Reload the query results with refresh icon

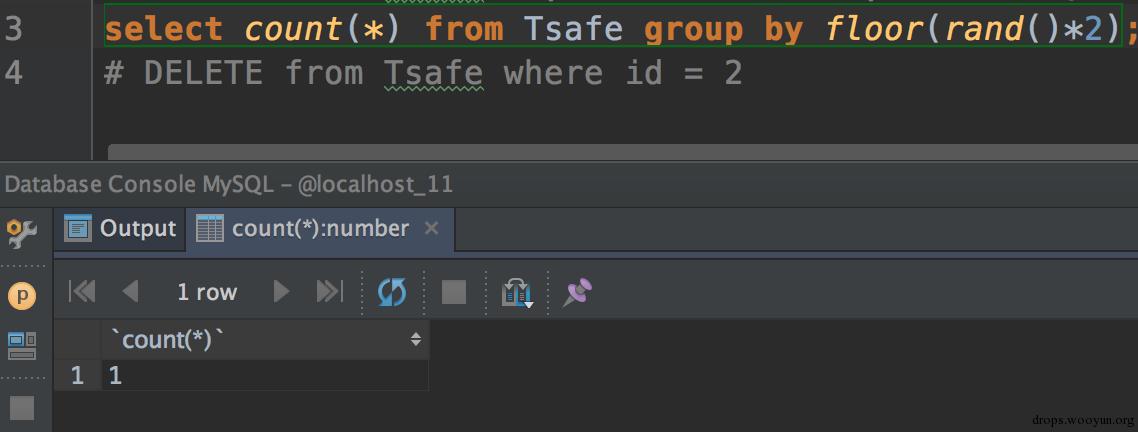tap(393, 293)
